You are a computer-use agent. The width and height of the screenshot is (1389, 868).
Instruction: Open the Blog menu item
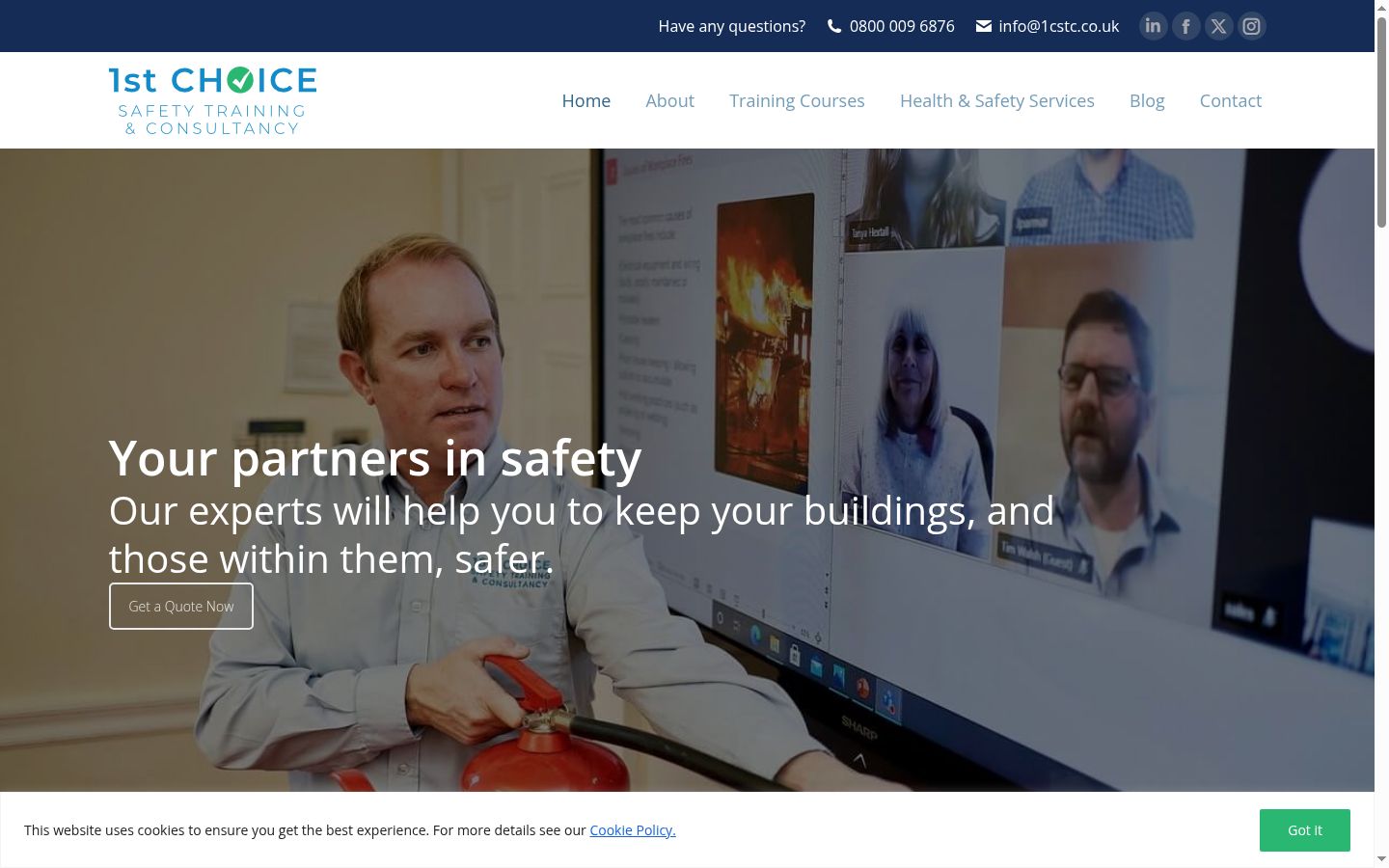[x=1147, y=100]
